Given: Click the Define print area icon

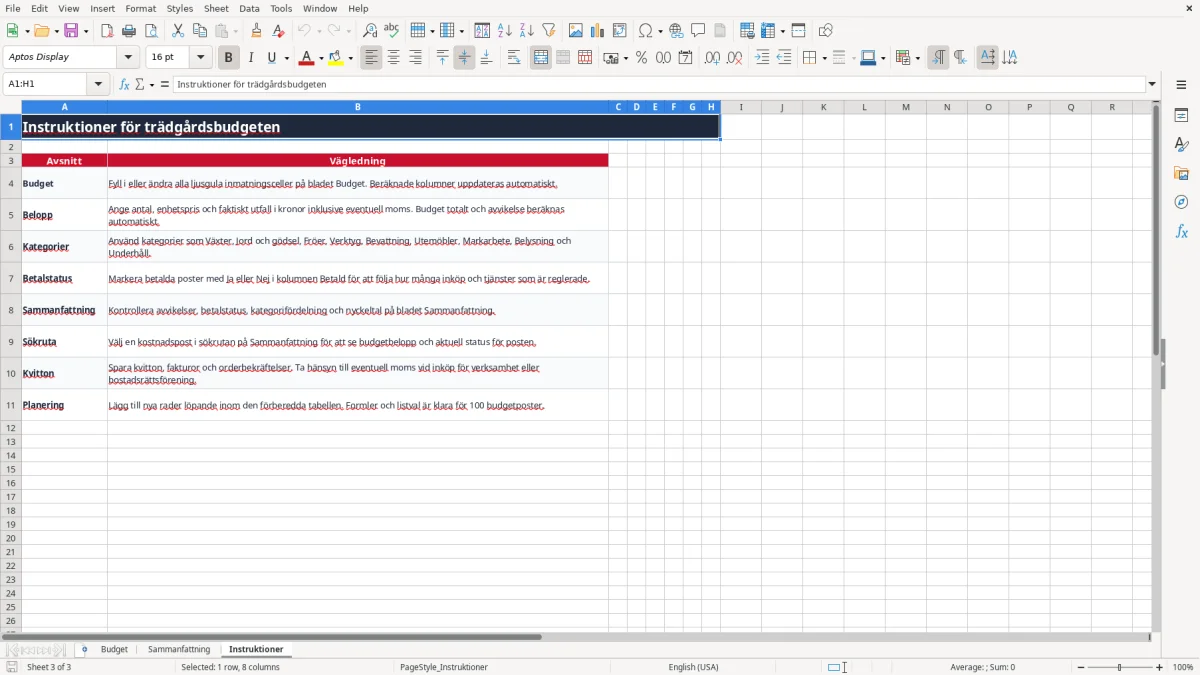Looking at the screenshot, I should pos(747,31).
